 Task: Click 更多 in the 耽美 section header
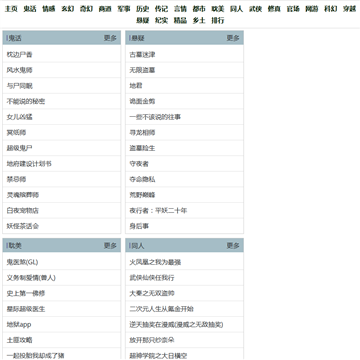110,246
